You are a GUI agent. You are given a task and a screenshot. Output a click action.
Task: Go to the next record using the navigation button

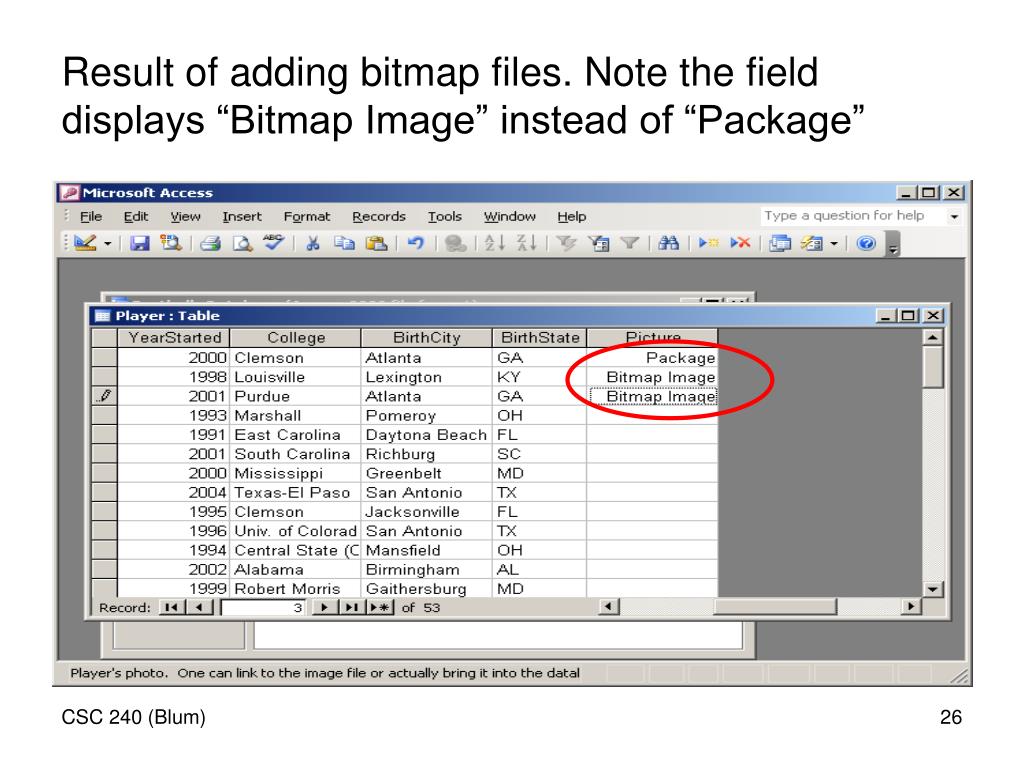(x=323, y=607)
